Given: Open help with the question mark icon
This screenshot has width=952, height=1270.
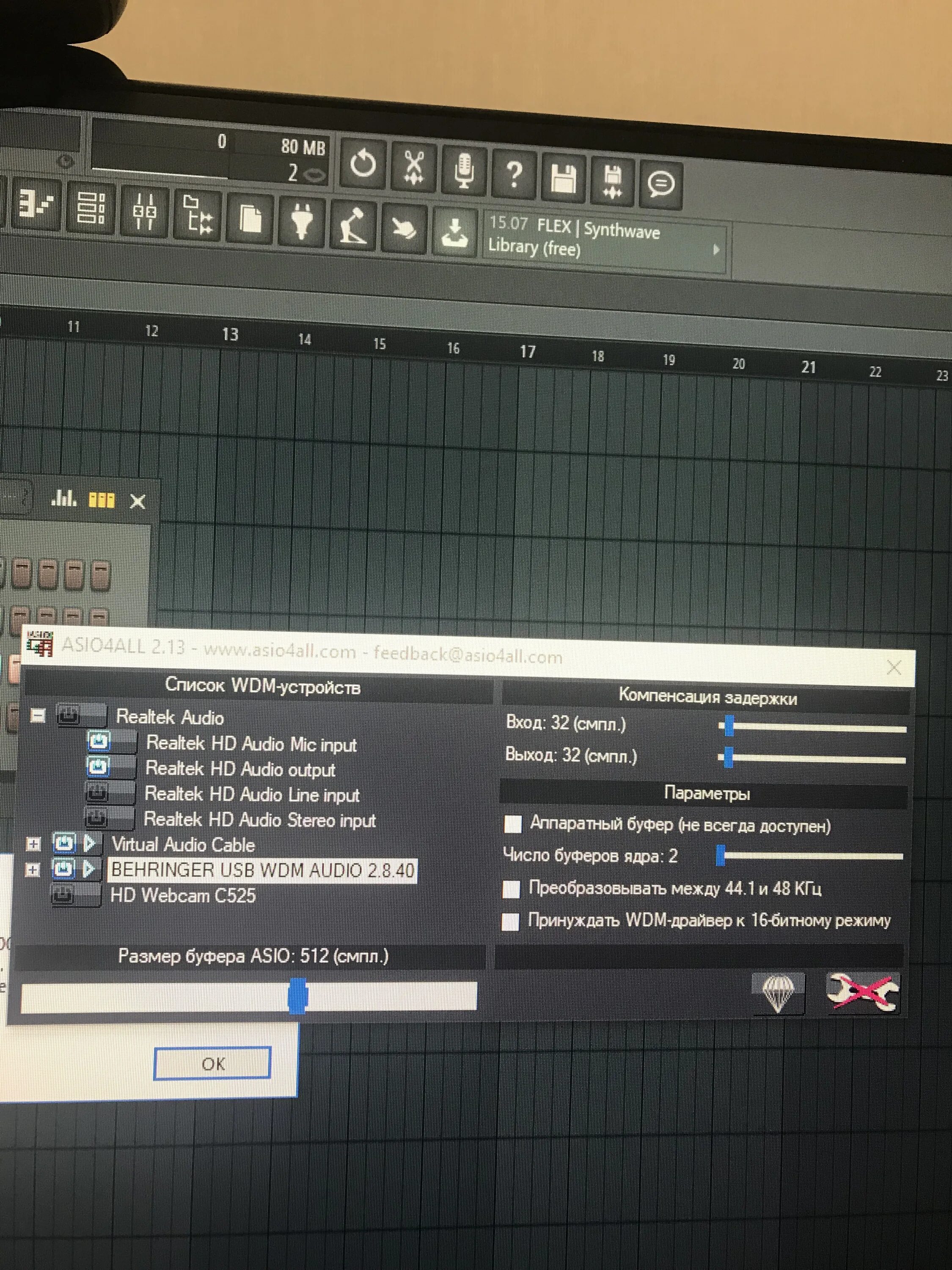Looking at the screenshot, I should (514, 174).
